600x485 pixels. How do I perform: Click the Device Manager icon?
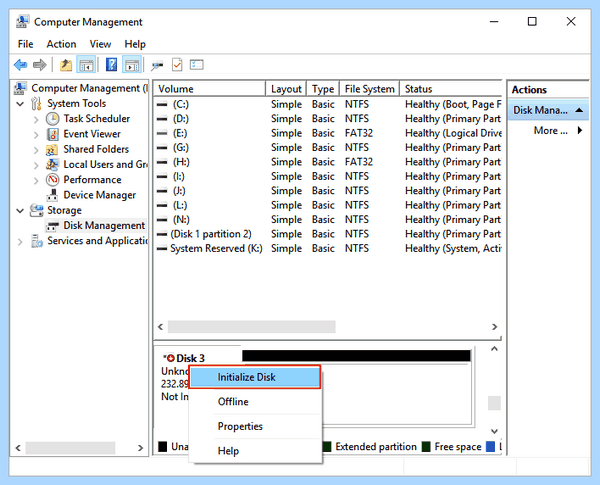pyautogui.click(x=52, y=195)
